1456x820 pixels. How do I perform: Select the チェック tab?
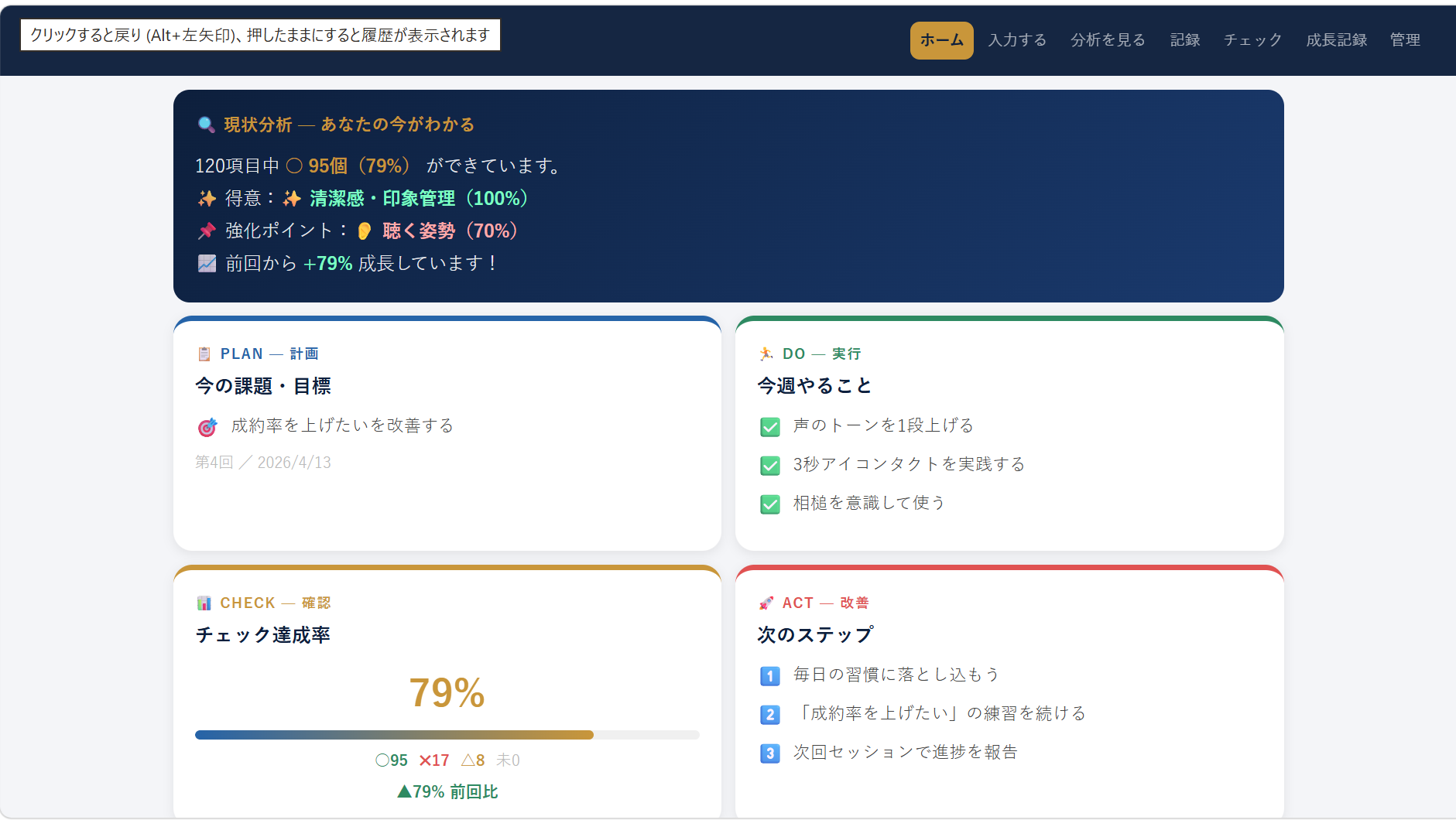click(x=1252, y=40)
